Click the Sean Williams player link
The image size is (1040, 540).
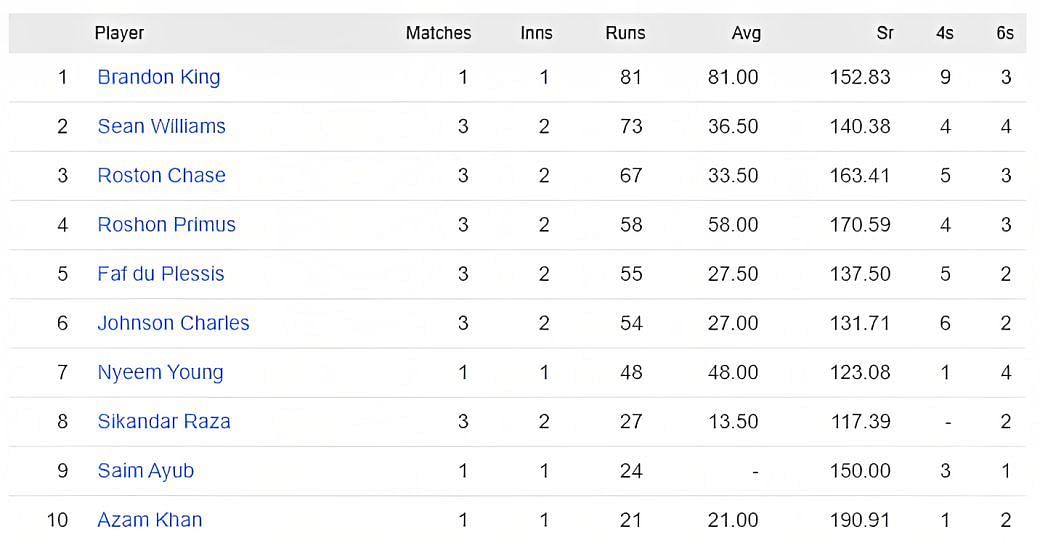(161, 126)
